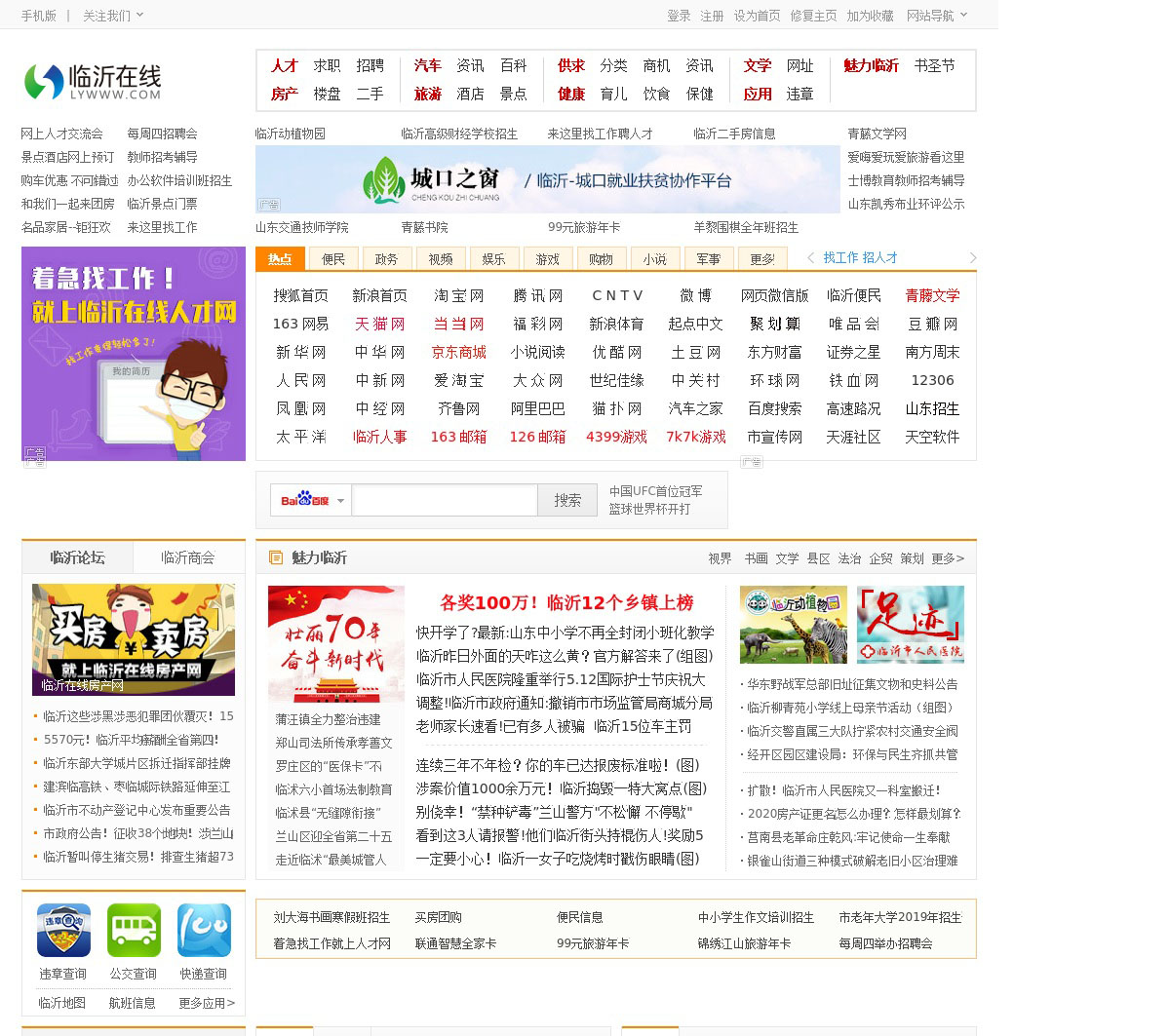Open the 魅力临沂 navigation link
Image resolution: width=1170 pixels, height=1036 pixels.
[872, 65]
